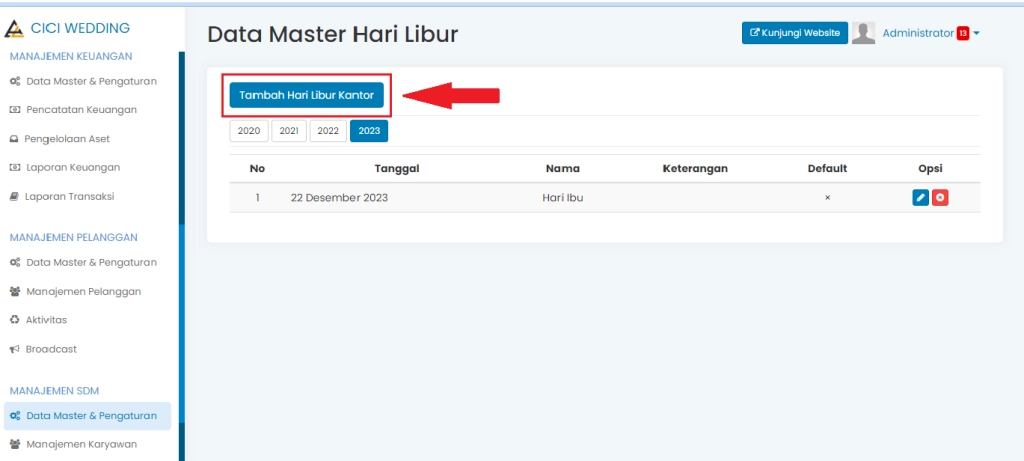1024x461 pixels.
Task: Click the No column header
Action: 257,168
